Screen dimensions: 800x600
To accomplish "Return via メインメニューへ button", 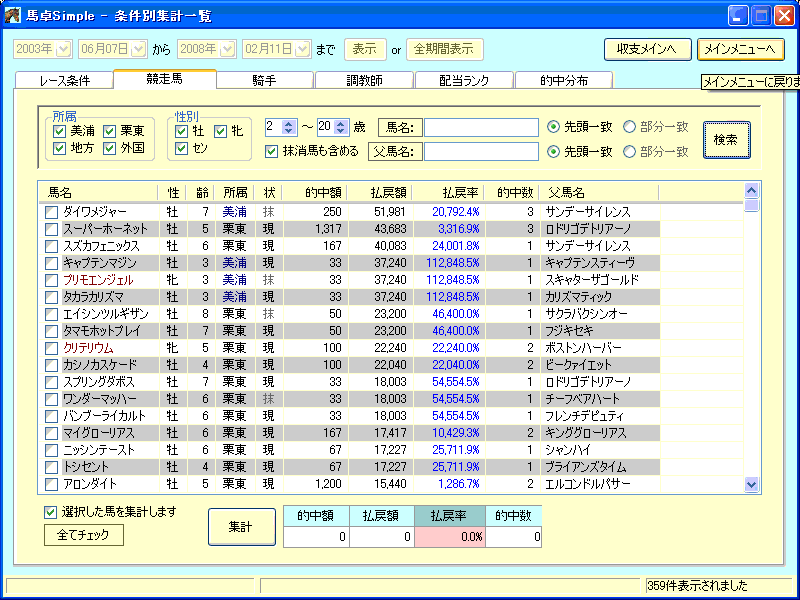I will point(740,49).
